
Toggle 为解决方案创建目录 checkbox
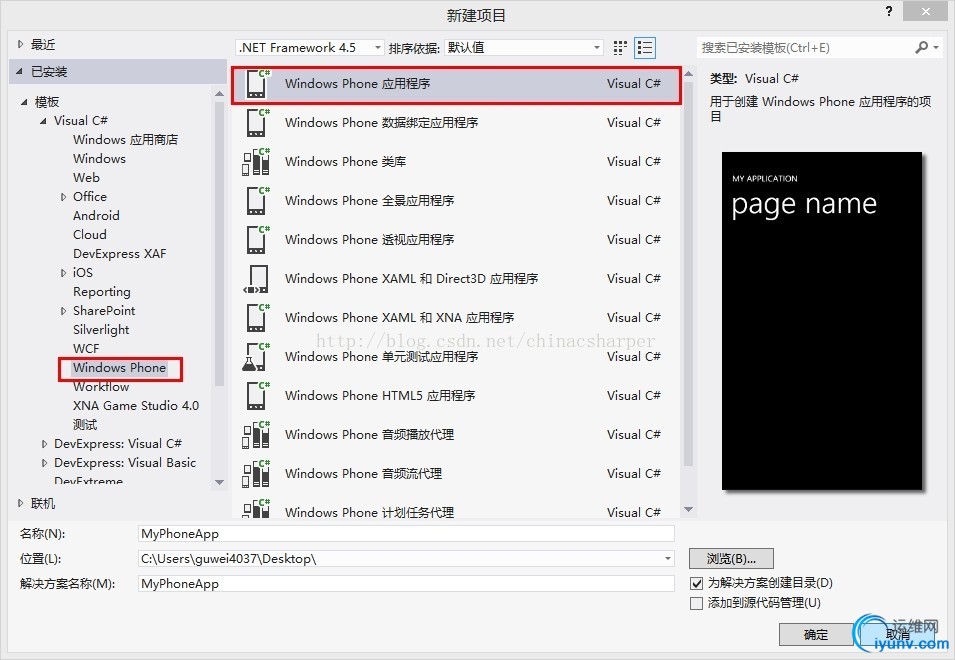pyautogui.click(x=696, y=583)
